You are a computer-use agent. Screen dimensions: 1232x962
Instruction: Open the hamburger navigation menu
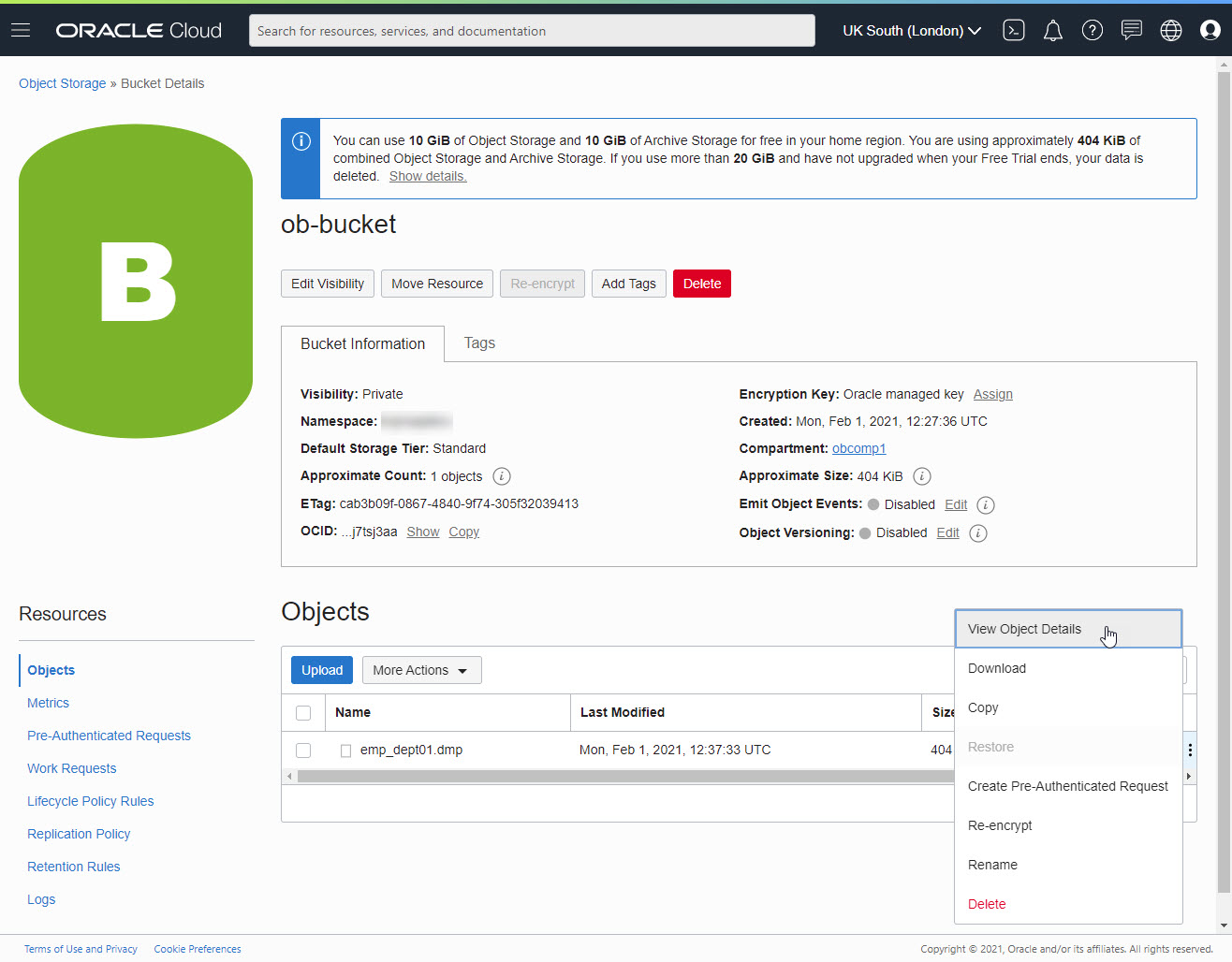(x=21, y=31)
